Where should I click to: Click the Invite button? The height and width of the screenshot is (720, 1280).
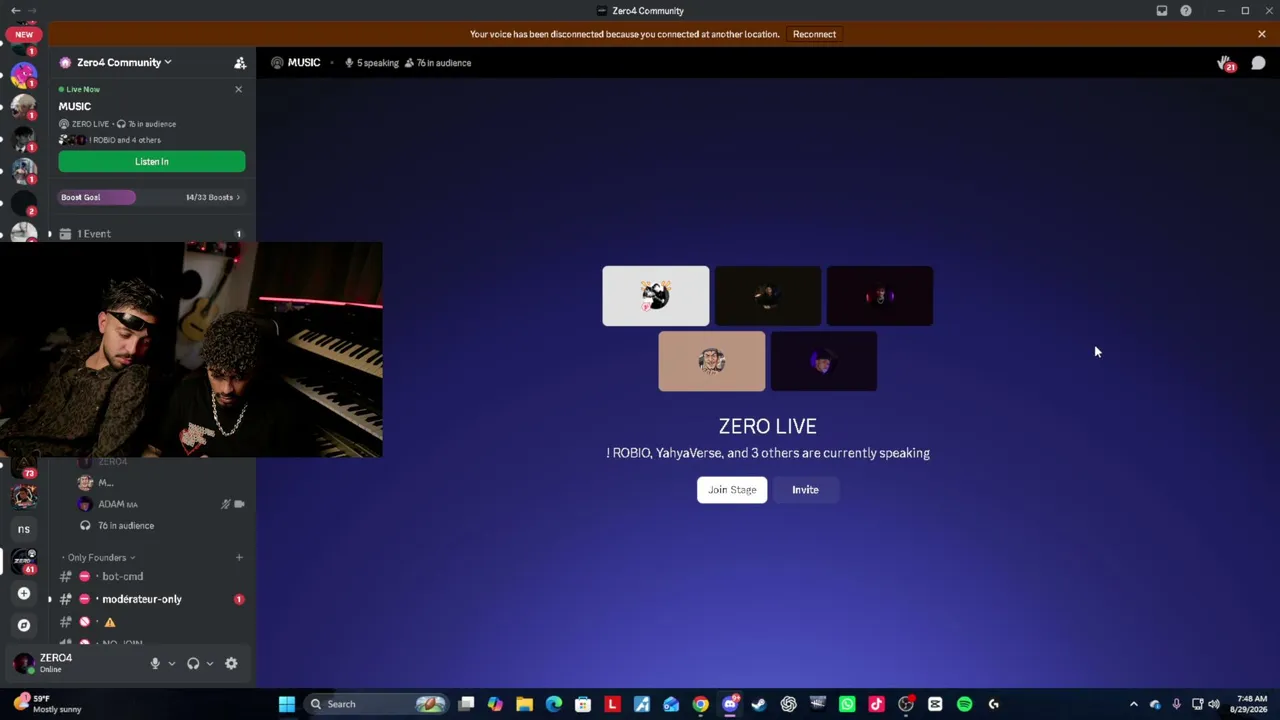tap(805, 490)
